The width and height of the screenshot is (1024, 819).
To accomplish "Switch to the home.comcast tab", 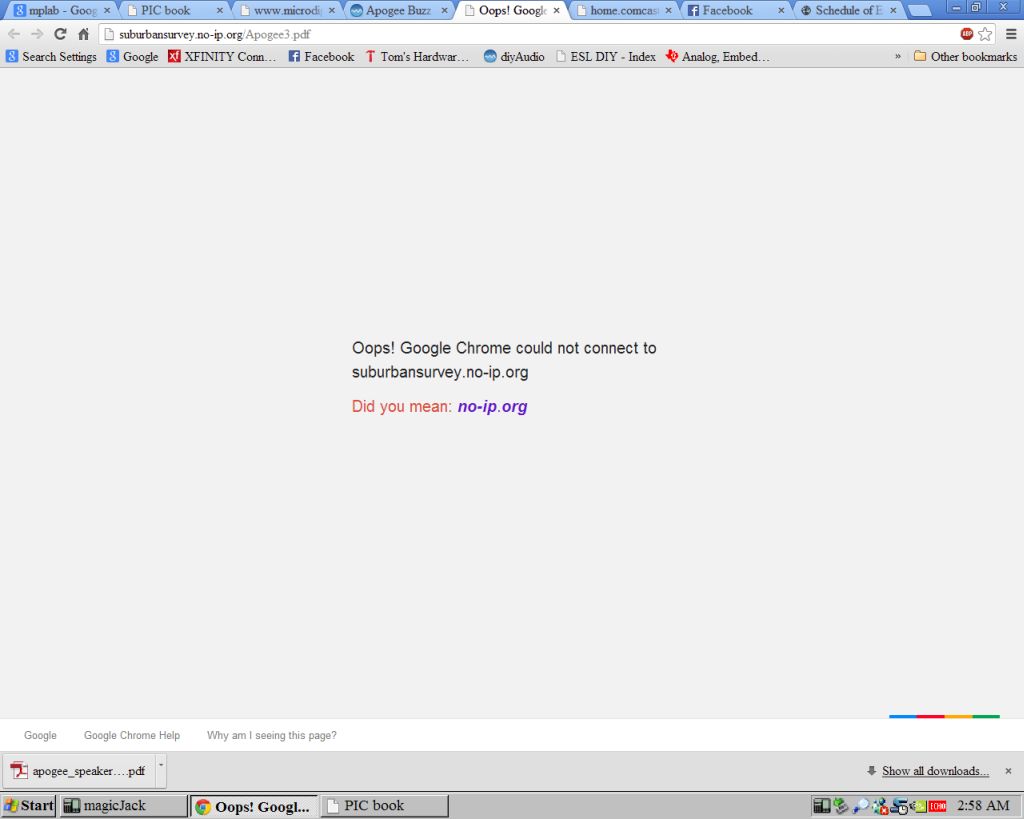I will pyautogui.click(x=624, y=10).
